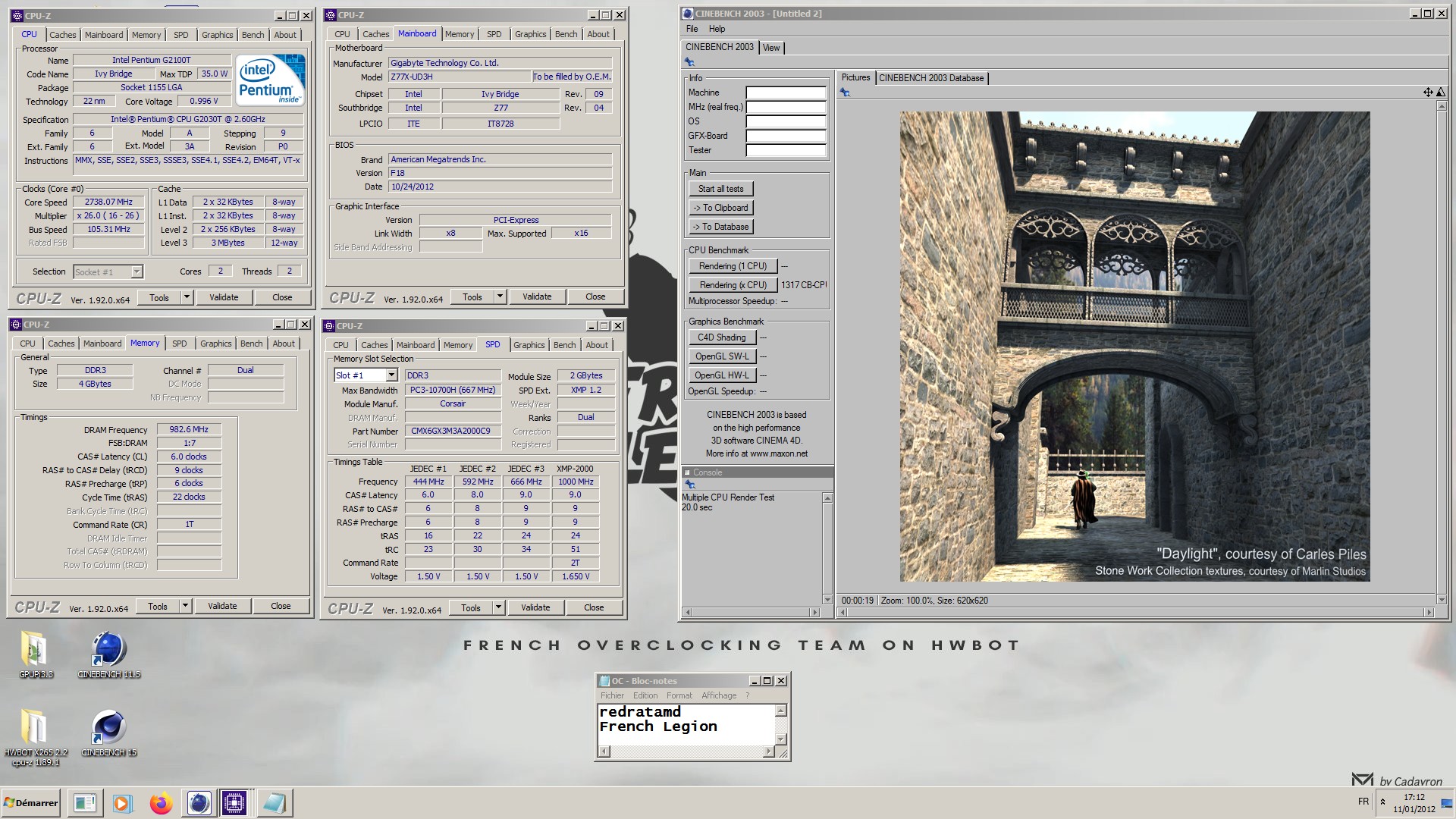1456x819 pixels.
Task: Click the pin icon in Pictures panel
Action: coord(845,93)
